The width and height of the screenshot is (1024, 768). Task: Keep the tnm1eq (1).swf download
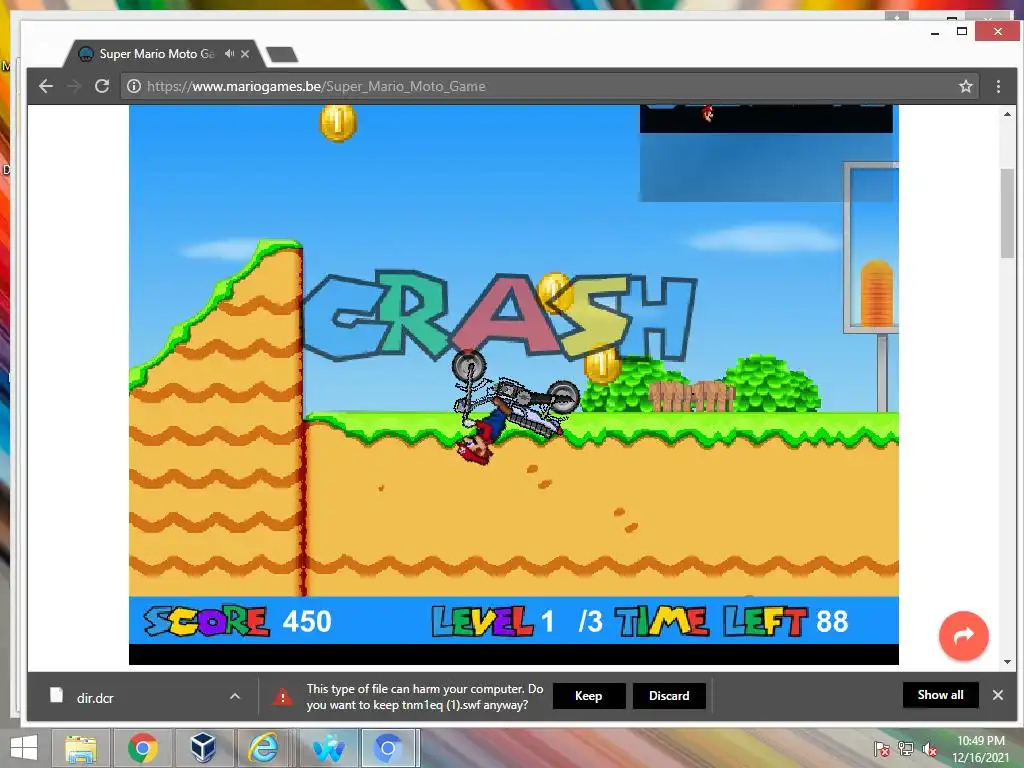point(588,696)
